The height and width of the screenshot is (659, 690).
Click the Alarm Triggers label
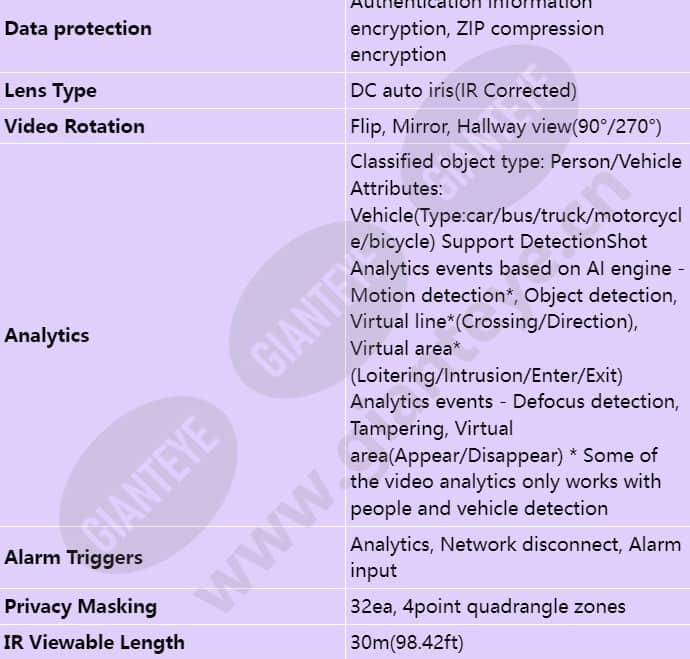tap(73, 558)
